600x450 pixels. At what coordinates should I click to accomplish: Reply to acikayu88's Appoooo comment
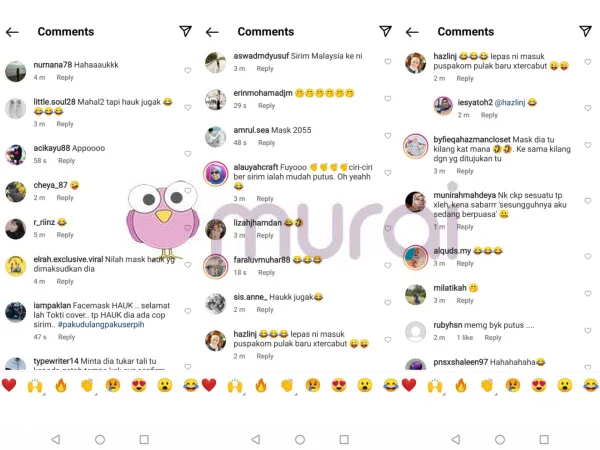point(67,161)
